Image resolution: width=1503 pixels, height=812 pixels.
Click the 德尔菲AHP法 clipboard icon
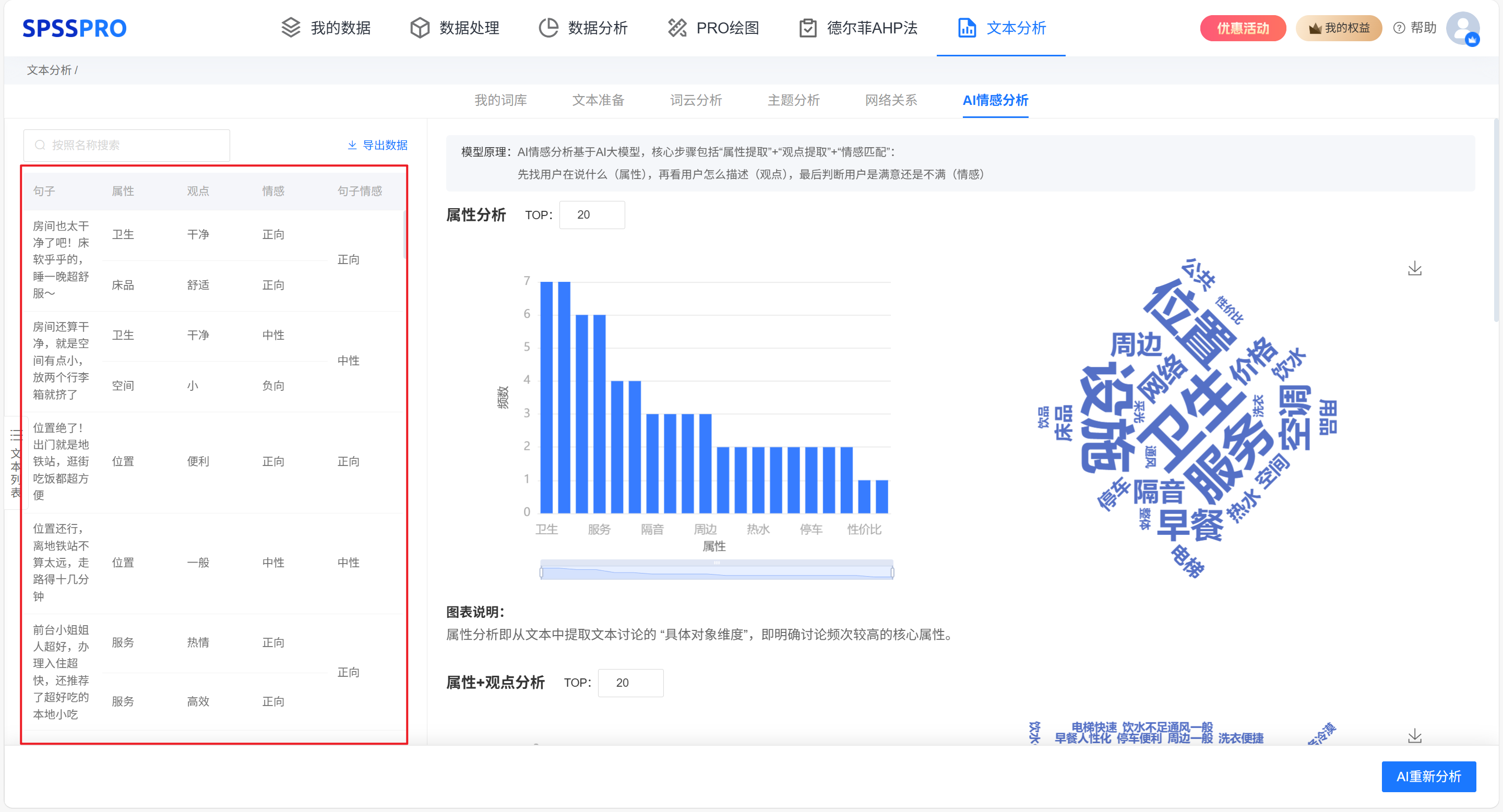click(807, 28)
